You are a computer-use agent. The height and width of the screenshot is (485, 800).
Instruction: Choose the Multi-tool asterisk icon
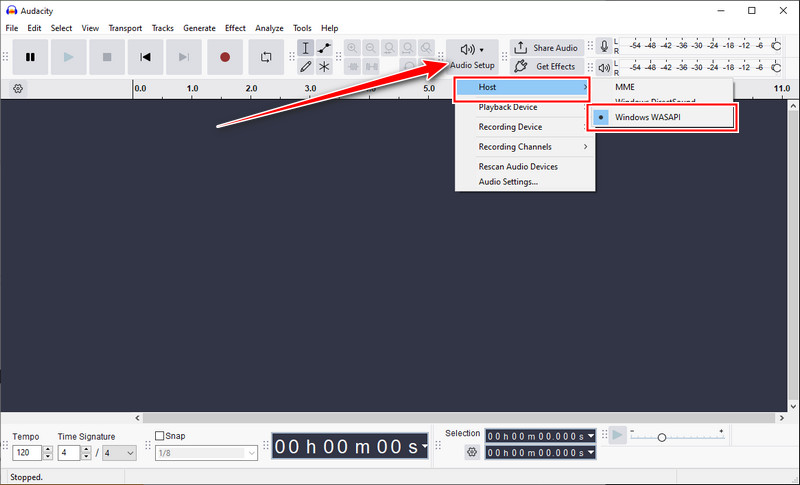[x=324, y=66]
